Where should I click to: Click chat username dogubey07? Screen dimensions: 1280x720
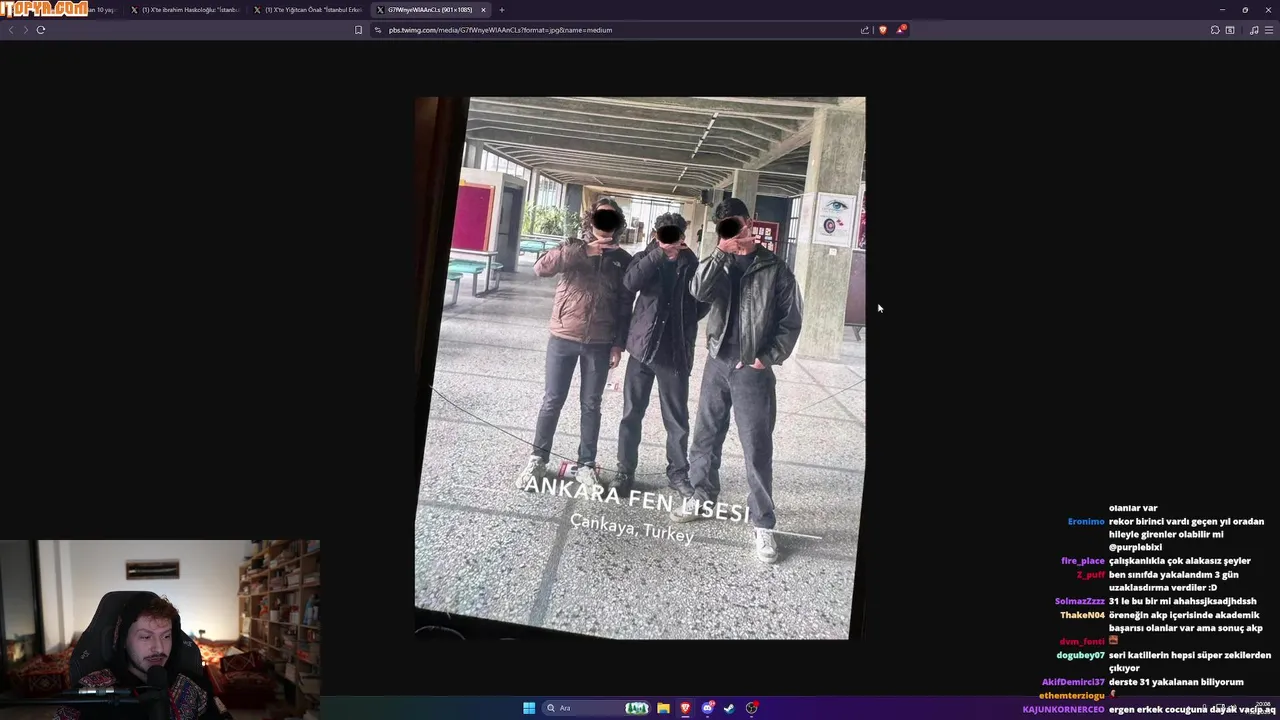1081,655
